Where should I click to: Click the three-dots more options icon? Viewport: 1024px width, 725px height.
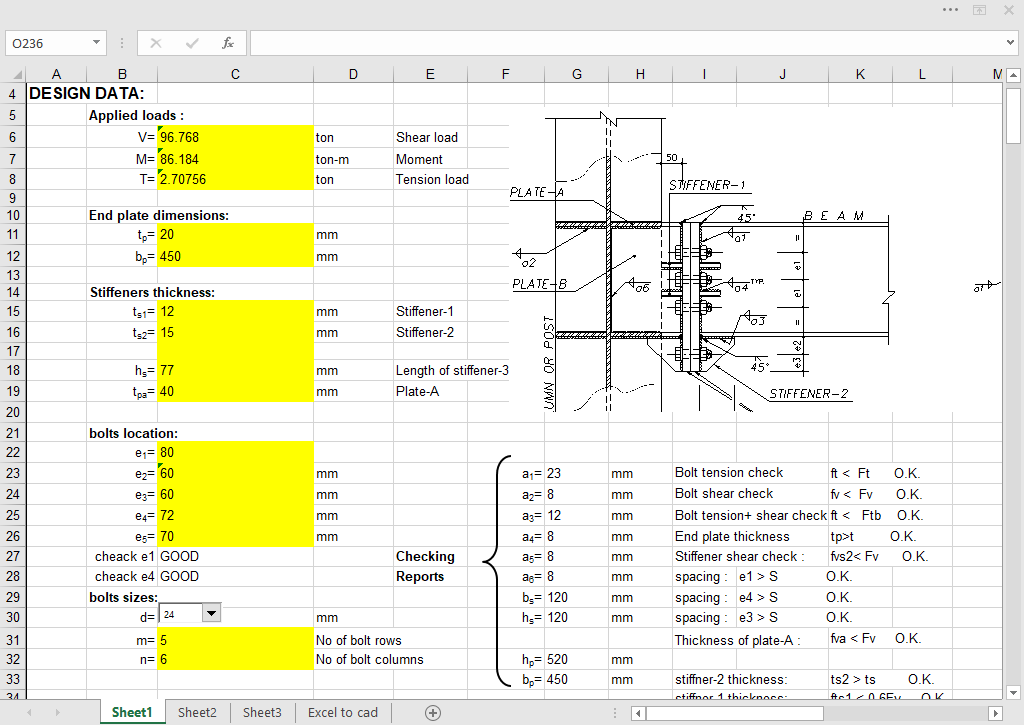pyautogui.click(x=950, y=10)
